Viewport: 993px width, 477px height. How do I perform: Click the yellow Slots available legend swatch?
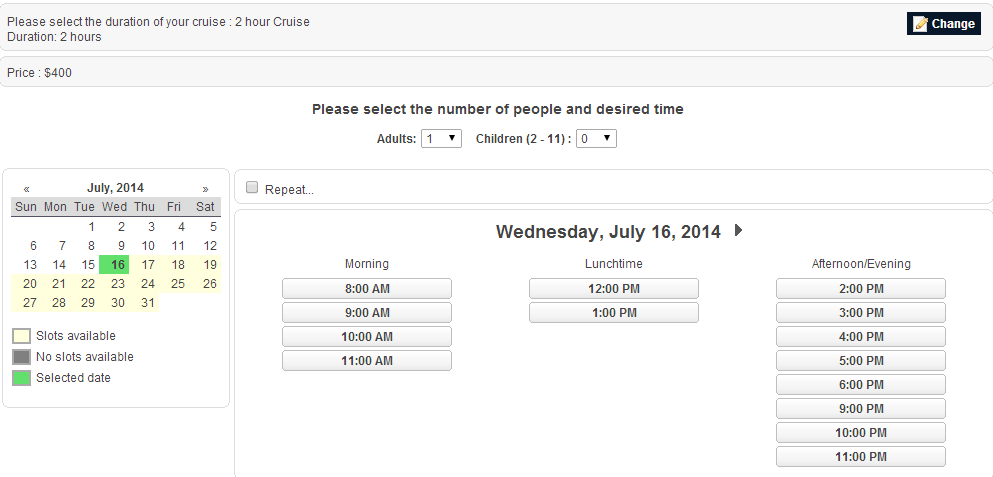21,336
